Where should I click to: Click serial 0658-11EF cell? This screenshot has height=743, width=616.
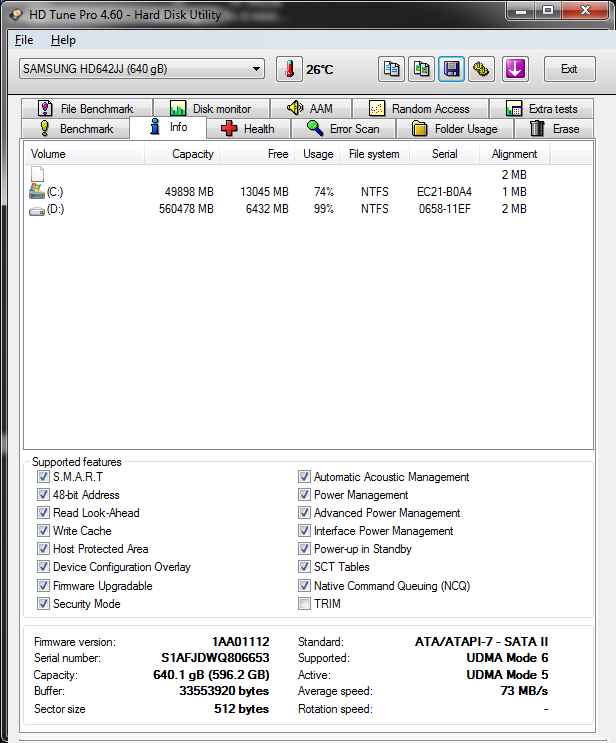click(445, 209)
